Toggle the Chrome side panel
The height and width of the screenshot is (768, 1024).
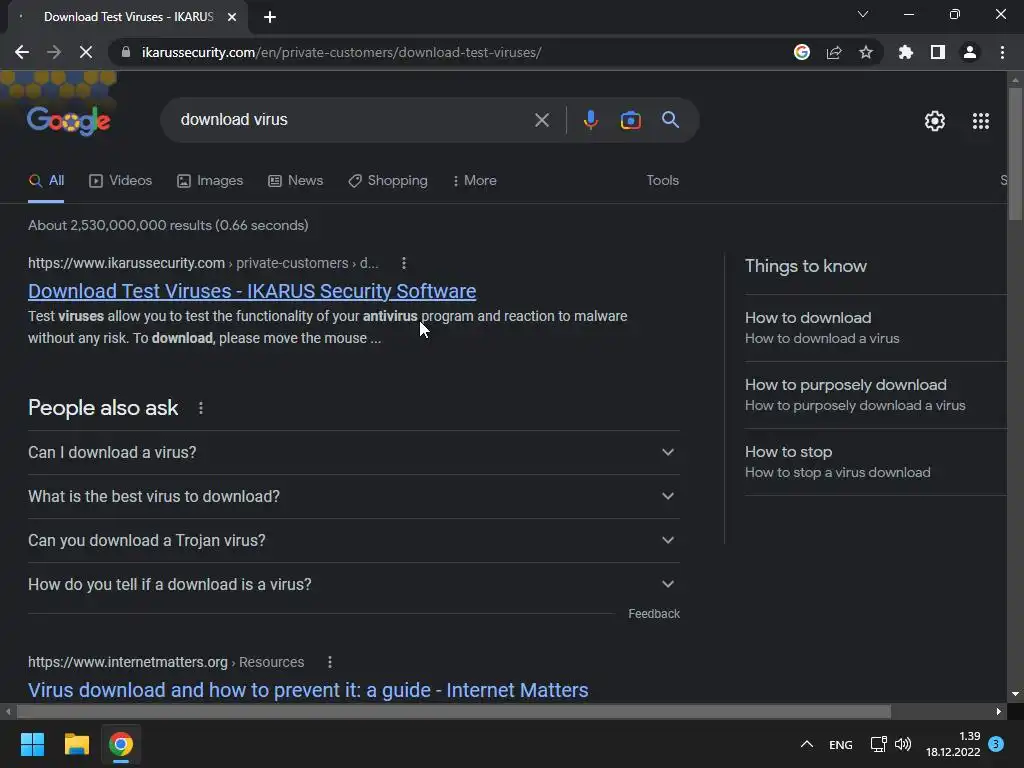[938, 52]
